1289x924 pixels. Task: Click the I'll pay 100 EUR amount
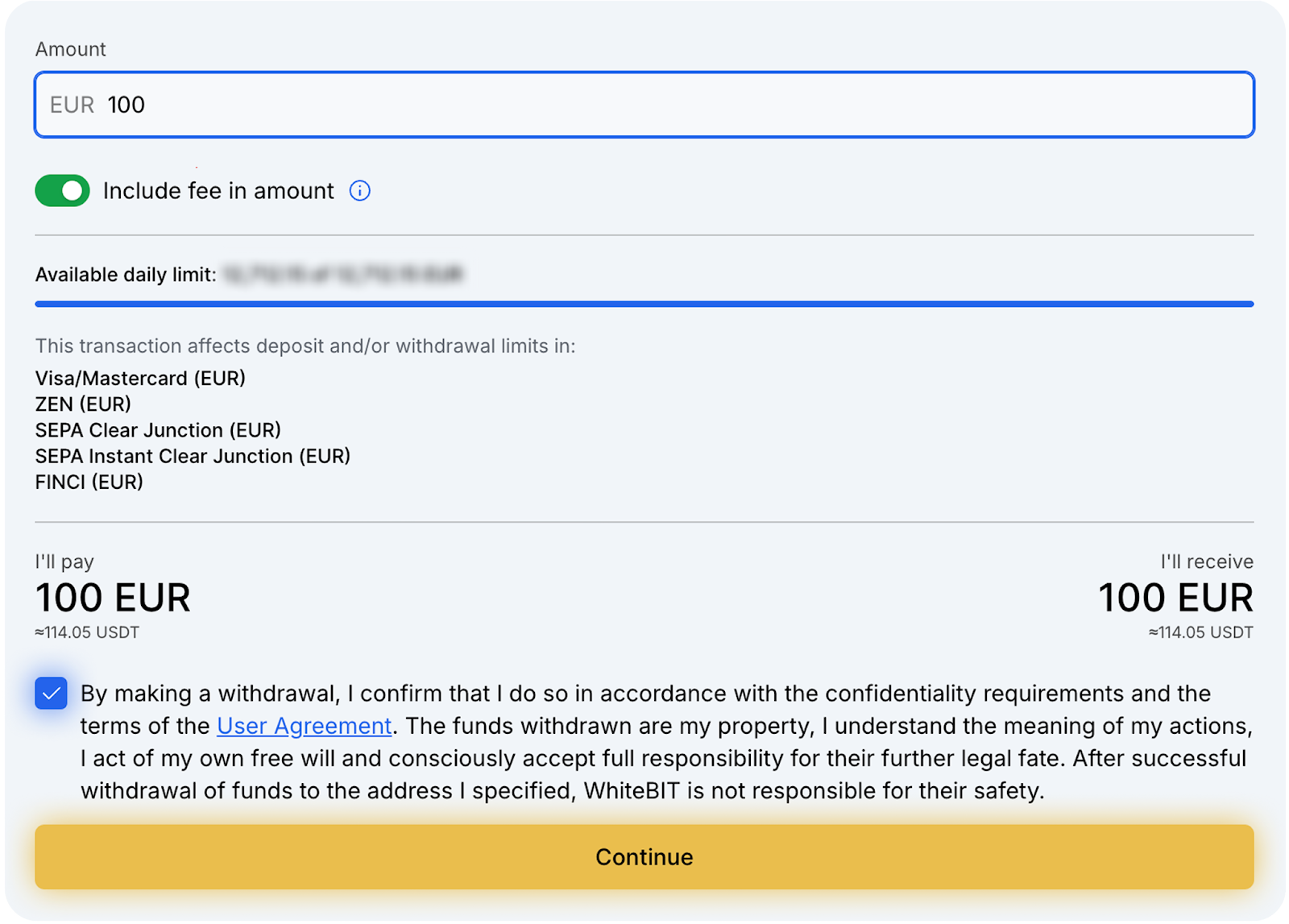113,598
